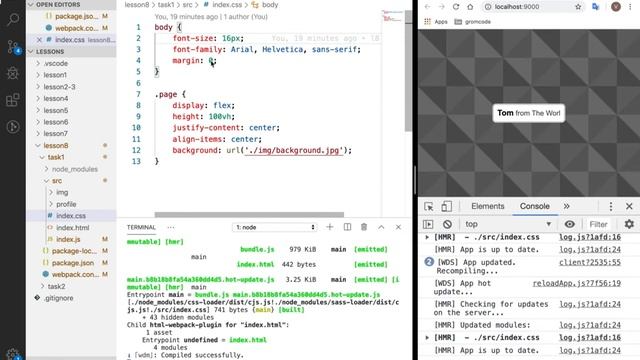The height and width of the screenshot is (360, 640).
Task: Switch to the Console tab
Action: point(535,206)
